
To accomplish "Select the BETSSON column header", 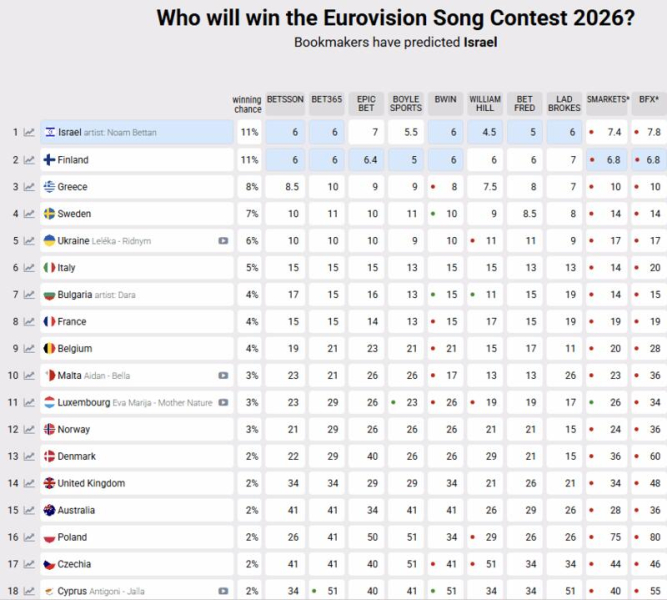I will point(285,100).
